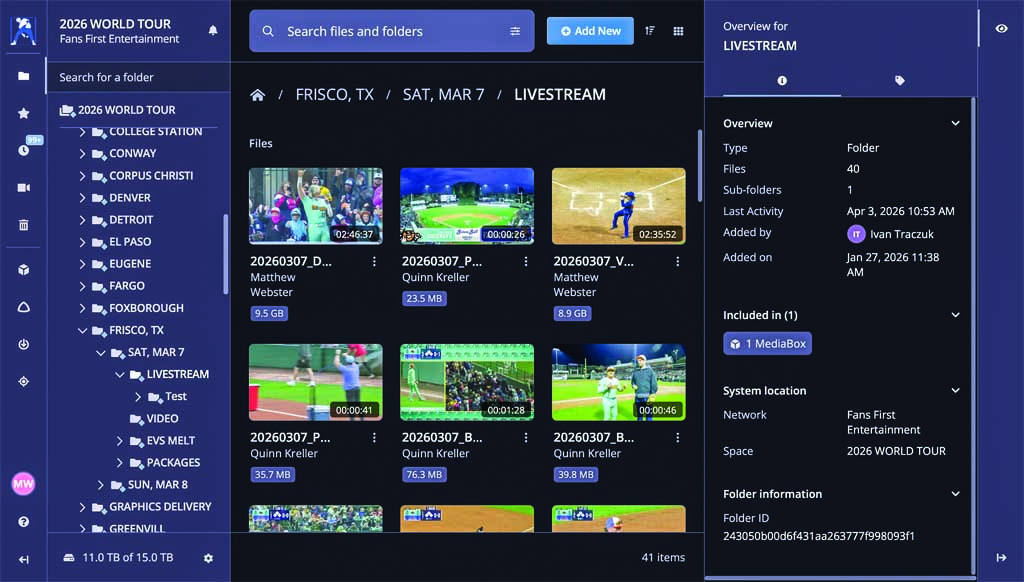The height and width of the screenshot is (582, 1024).
Task: Open options menu for 20260307_D... file
Action: coord(374,261)
